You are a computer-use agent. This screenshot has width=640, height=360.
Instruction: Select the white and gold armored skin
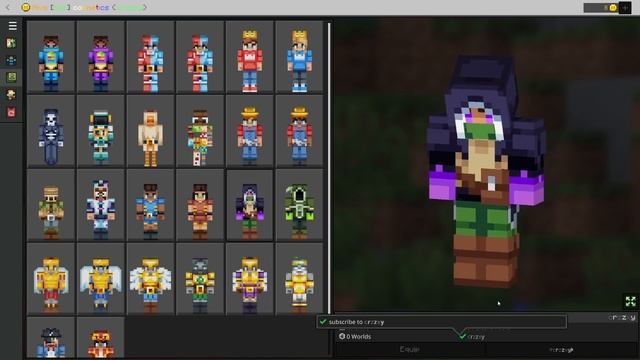click(300, 279)
